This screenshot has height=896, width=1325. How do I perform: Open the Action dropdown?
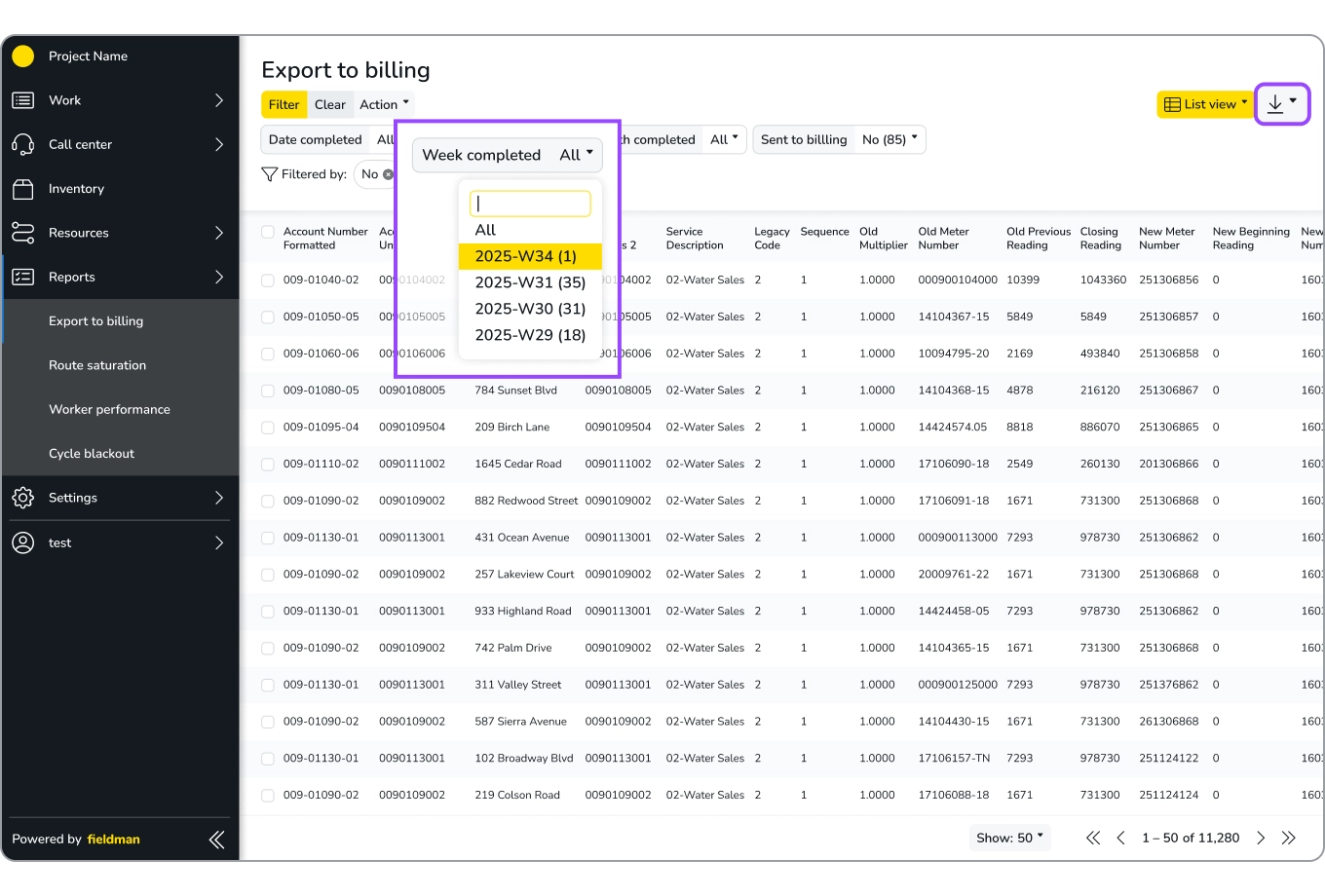[384, 104]
